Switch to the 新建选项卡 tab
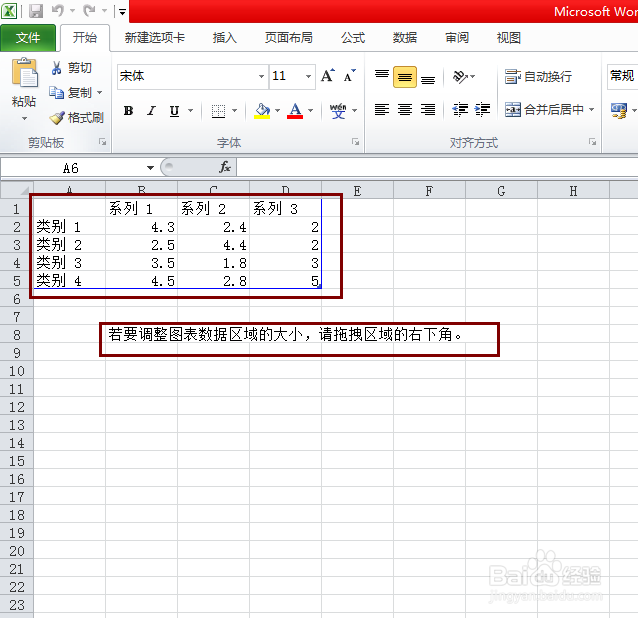 (155, 38)
